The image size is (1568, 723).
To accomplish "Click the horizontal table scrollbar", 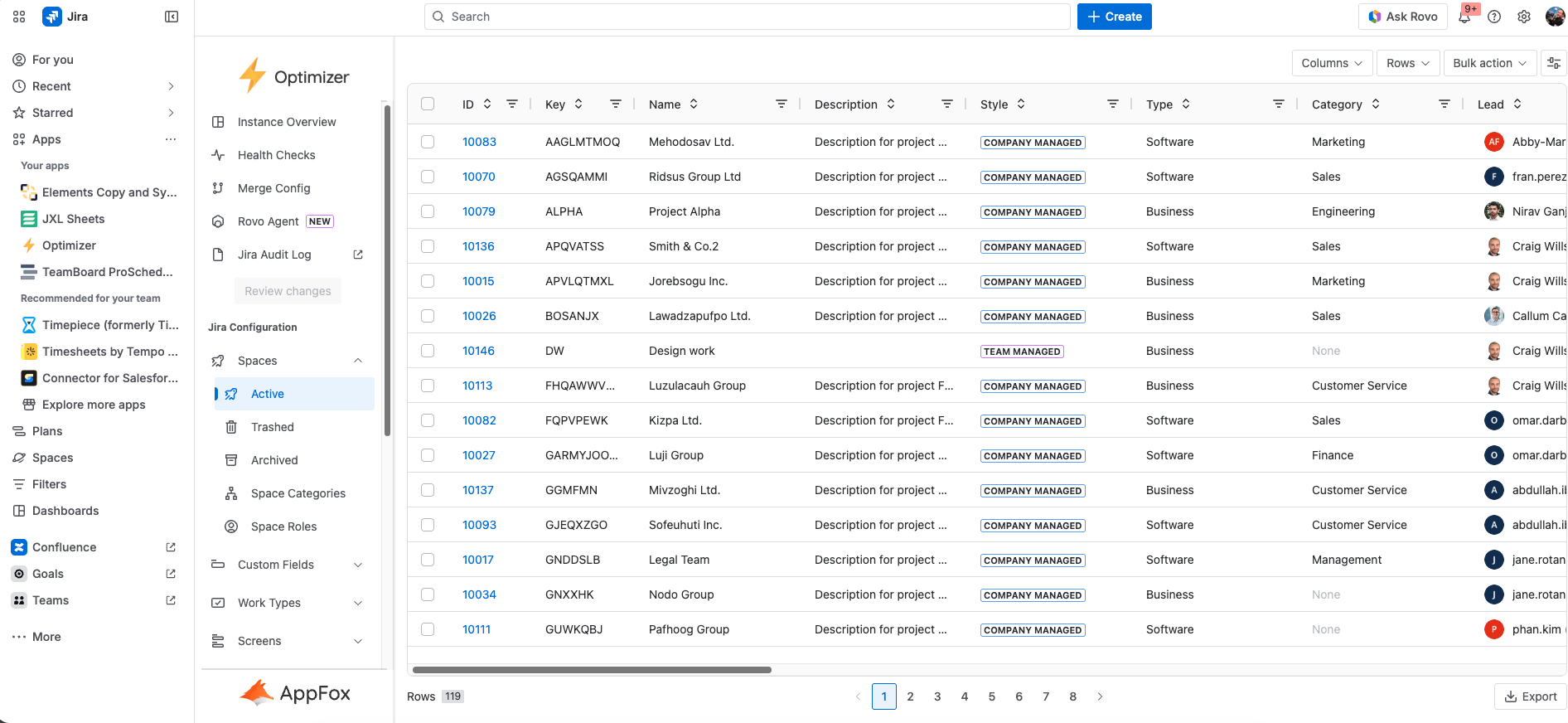I will (592, 670).
